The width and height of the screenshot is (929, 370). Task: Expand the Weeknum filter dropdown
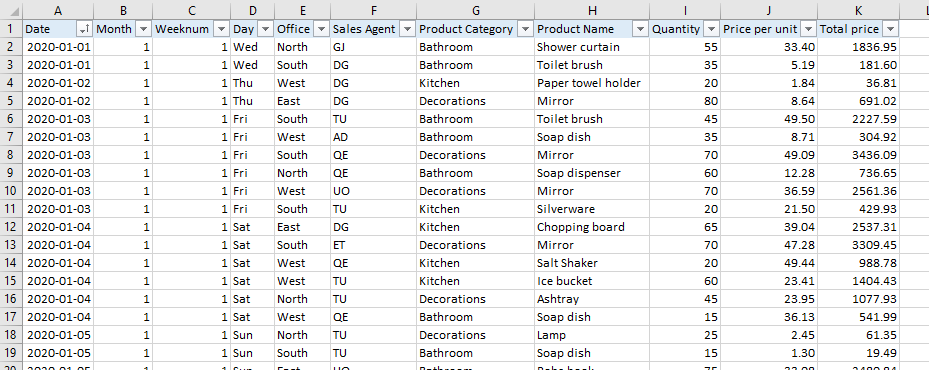click(x=221, y=29)
